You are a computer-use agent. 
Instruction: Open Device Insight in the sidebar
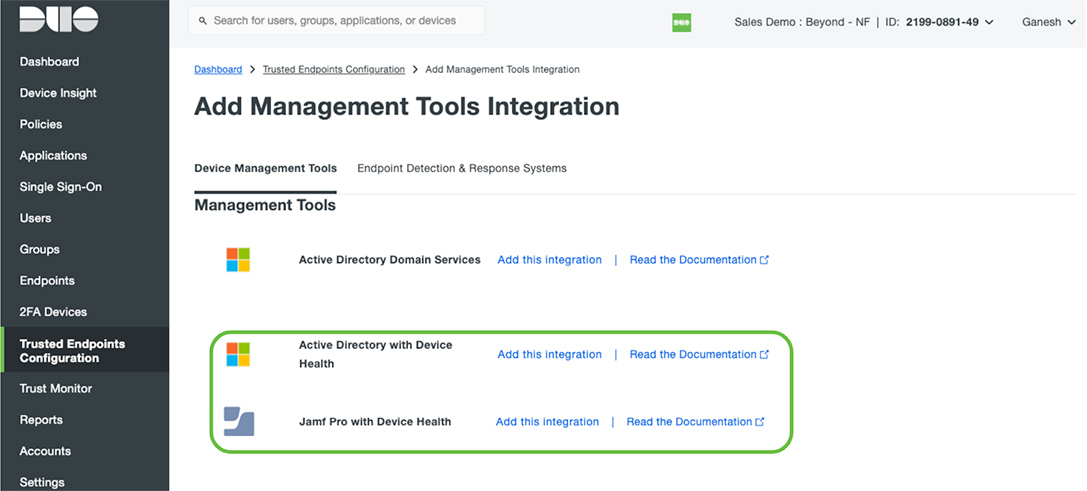(58, 93)
